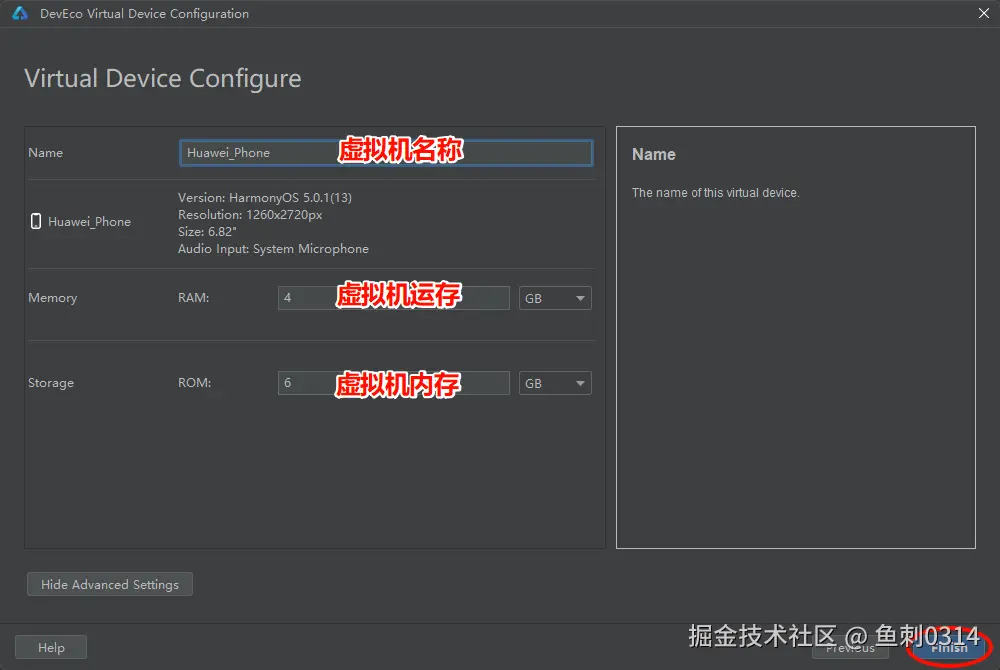Select the Version: HarmonyOS 5.0.1(13) text
The width and height of the screenshot is (1000, 670).
(x=265, y=198)
